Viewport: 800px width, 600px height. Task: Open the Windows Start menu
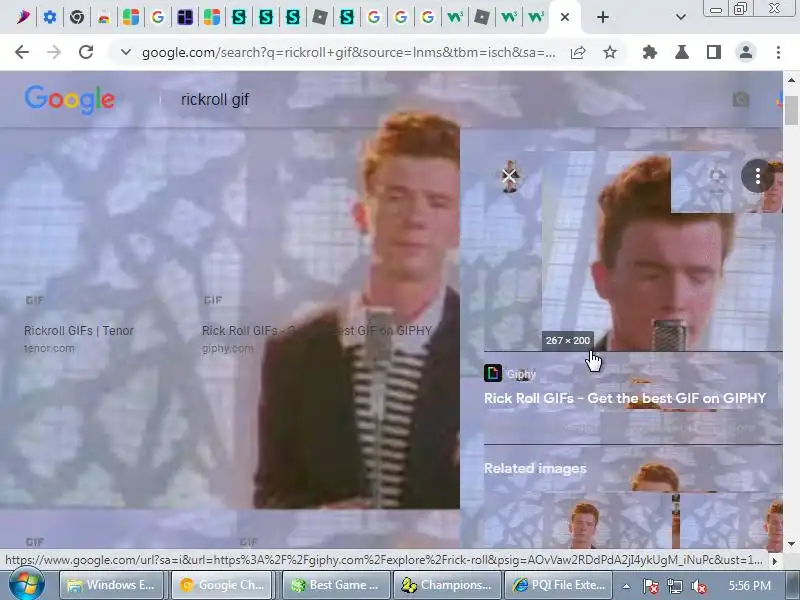26,585
